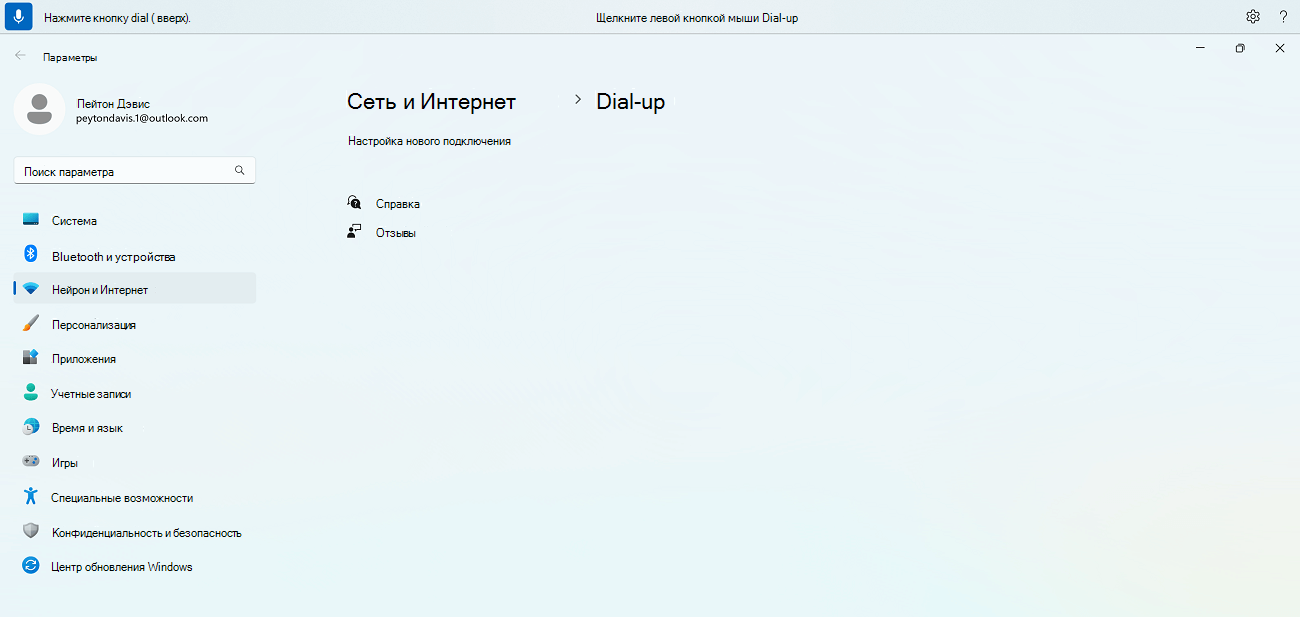The width and height of the screenshot is (1300, 617).
Task: Open Bluetooth и устройства settings
Action: click(x=135, y=255)
